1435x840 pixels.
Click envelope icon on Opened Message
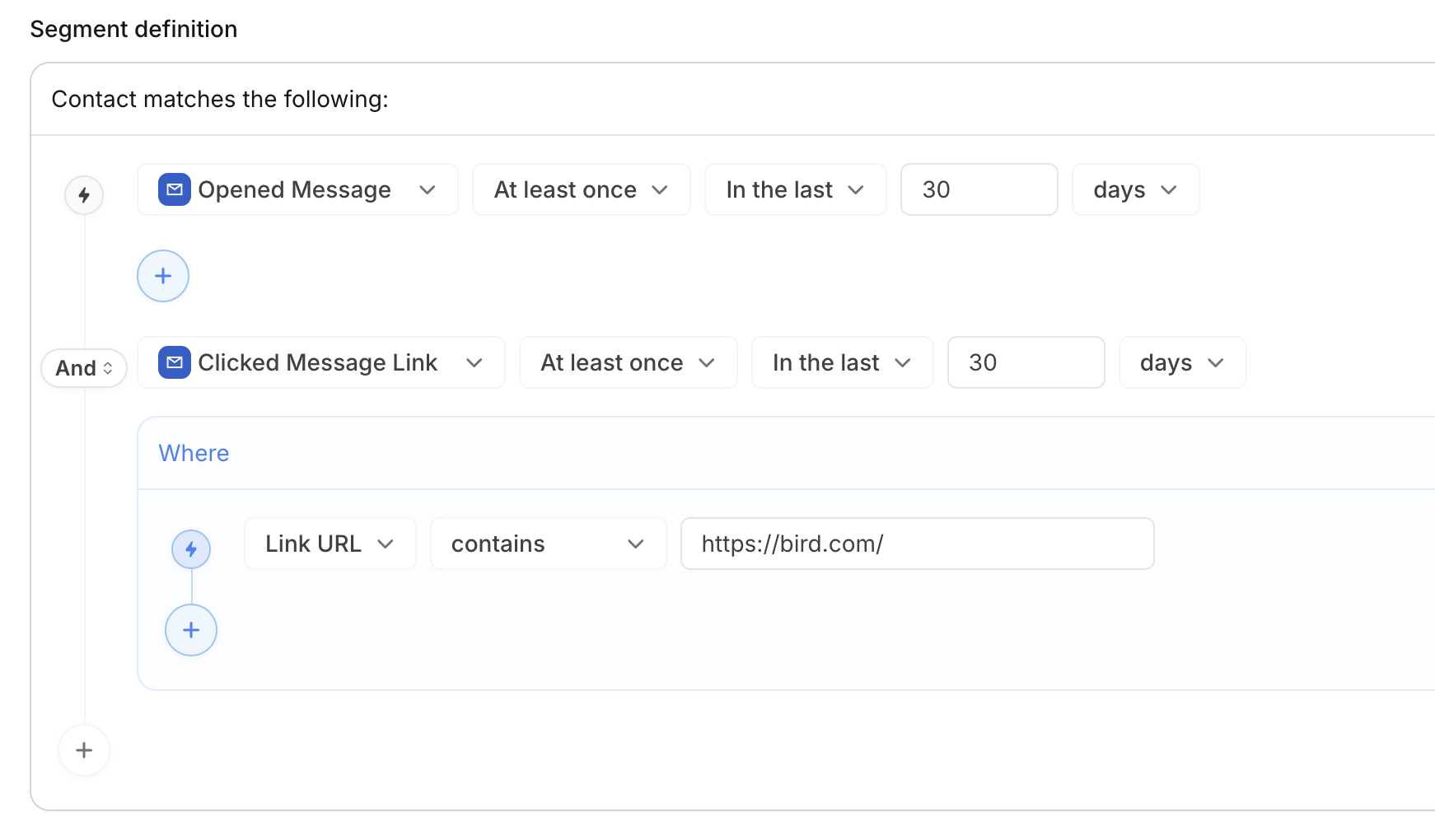pos(175,189)
